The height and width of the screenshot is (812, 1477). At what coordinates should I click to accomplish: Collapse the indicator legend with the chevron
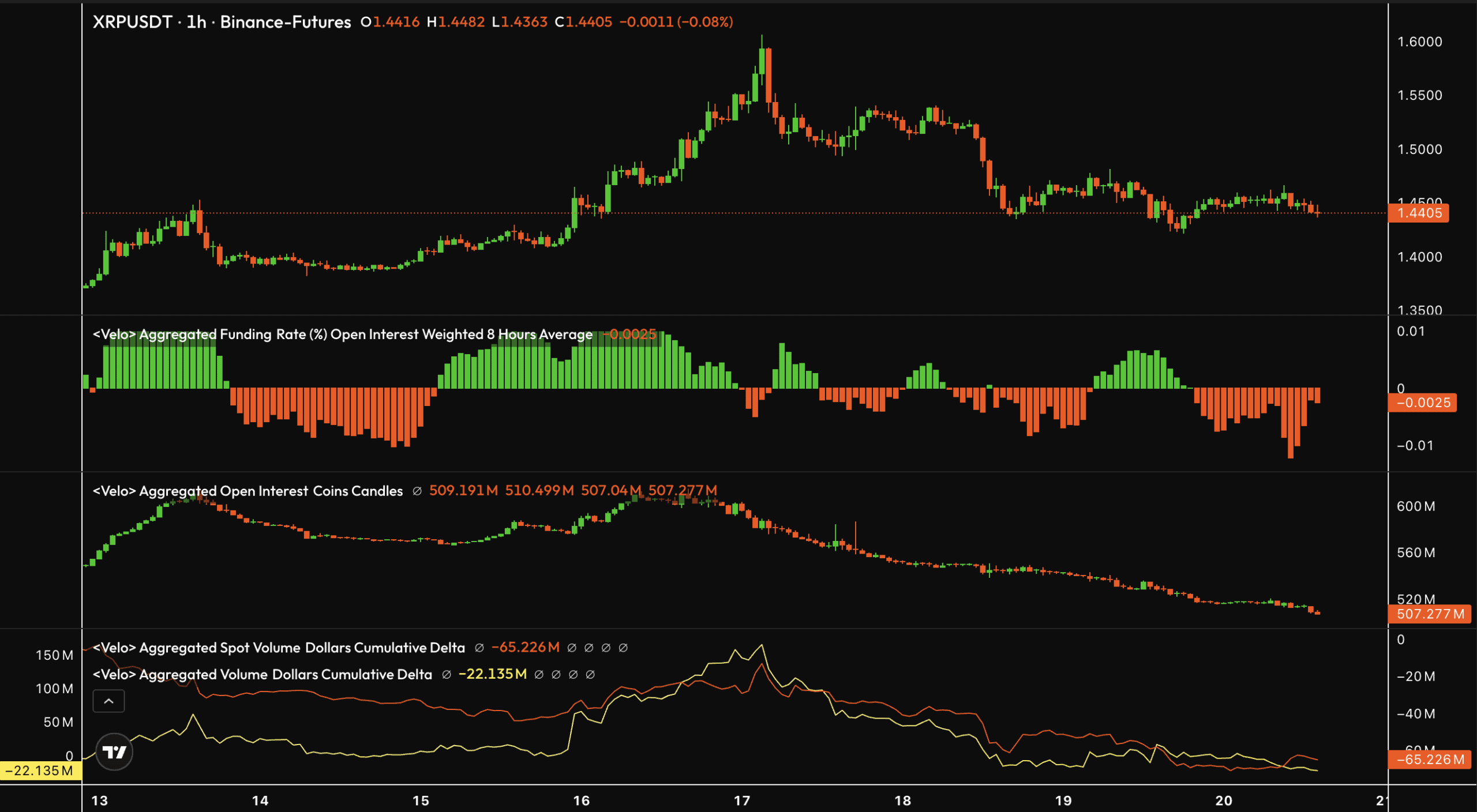(108, 701)
